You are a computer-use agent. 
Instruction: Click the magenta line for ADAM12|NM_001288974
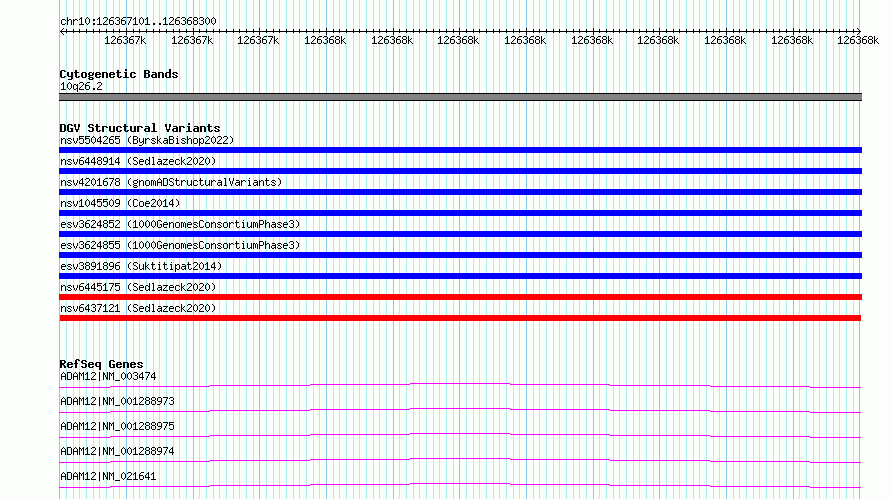(x=460, y=460)
